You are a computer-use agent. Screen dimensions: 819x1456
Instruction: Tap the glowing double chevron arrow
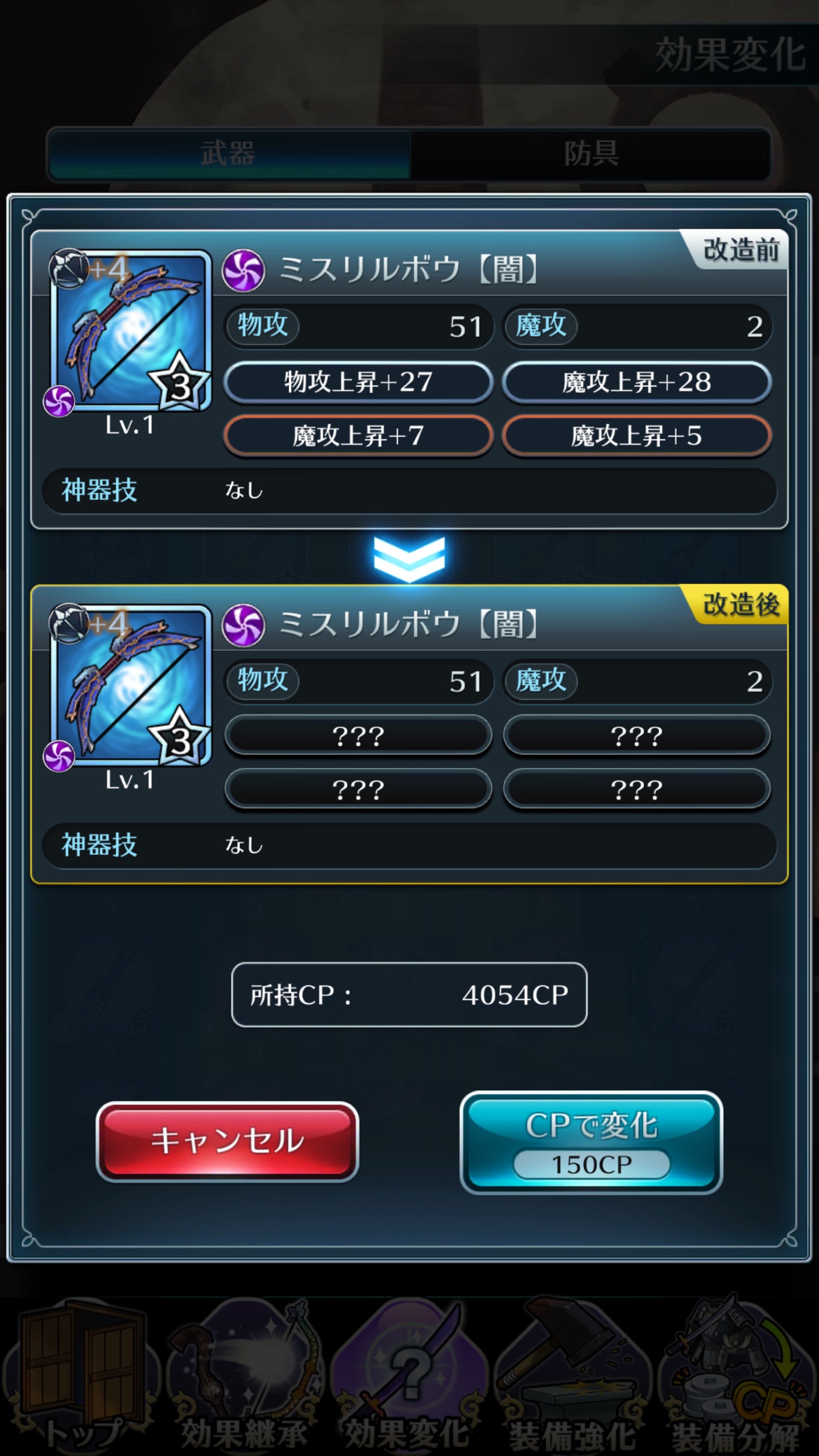click(409, 559)
